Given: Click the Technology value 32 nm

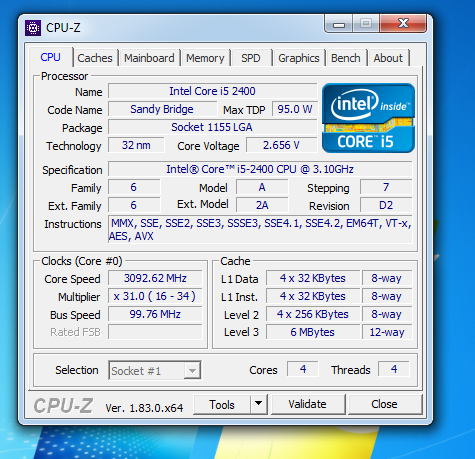Looking at the screenshot, I should (136, 145).
